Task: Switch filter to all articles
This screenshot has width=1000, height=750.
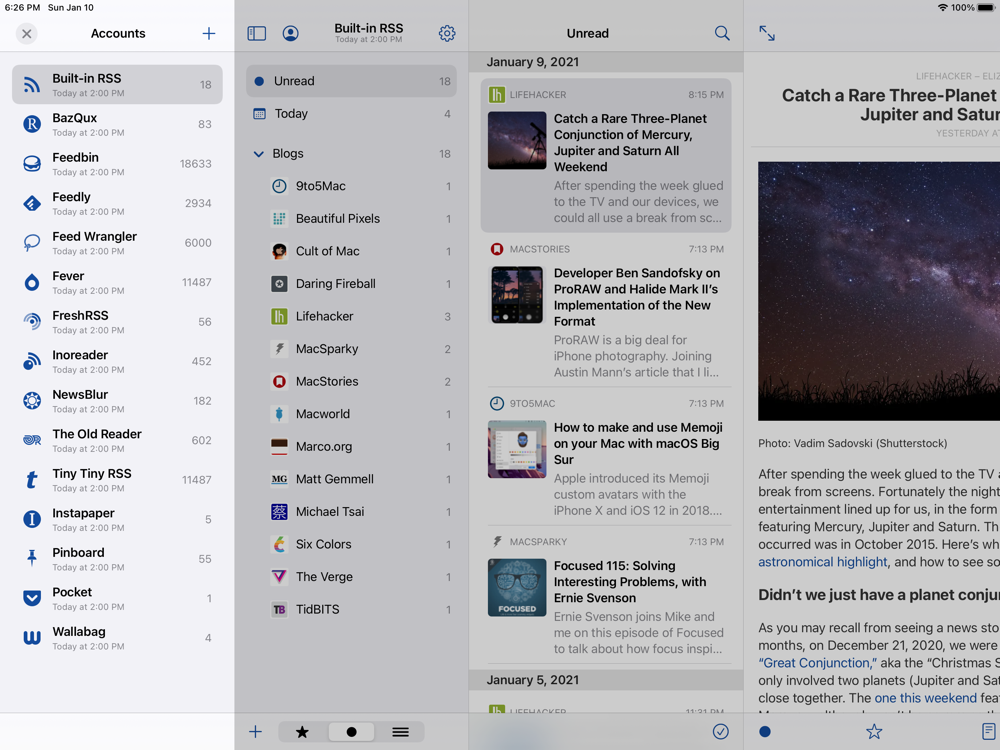Action: pos(401,732)
